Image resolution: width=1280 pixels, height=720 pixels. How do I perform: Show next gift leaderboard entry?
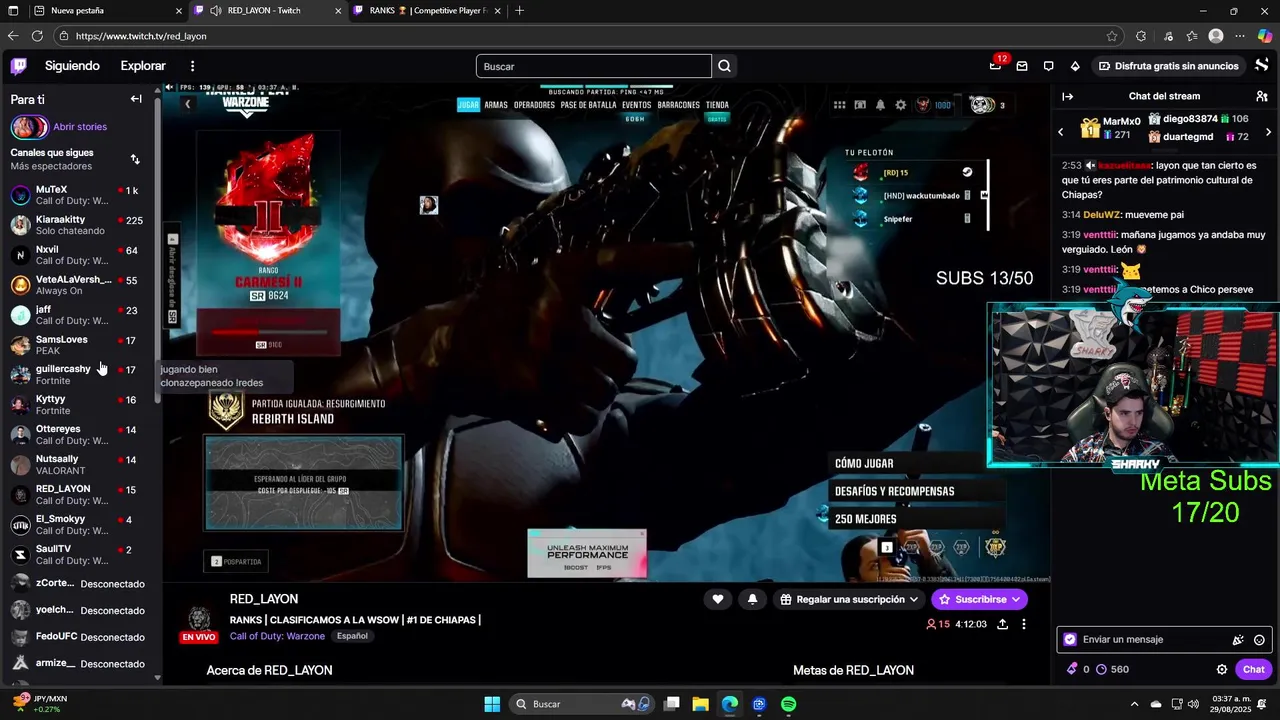click(1268, 132)
